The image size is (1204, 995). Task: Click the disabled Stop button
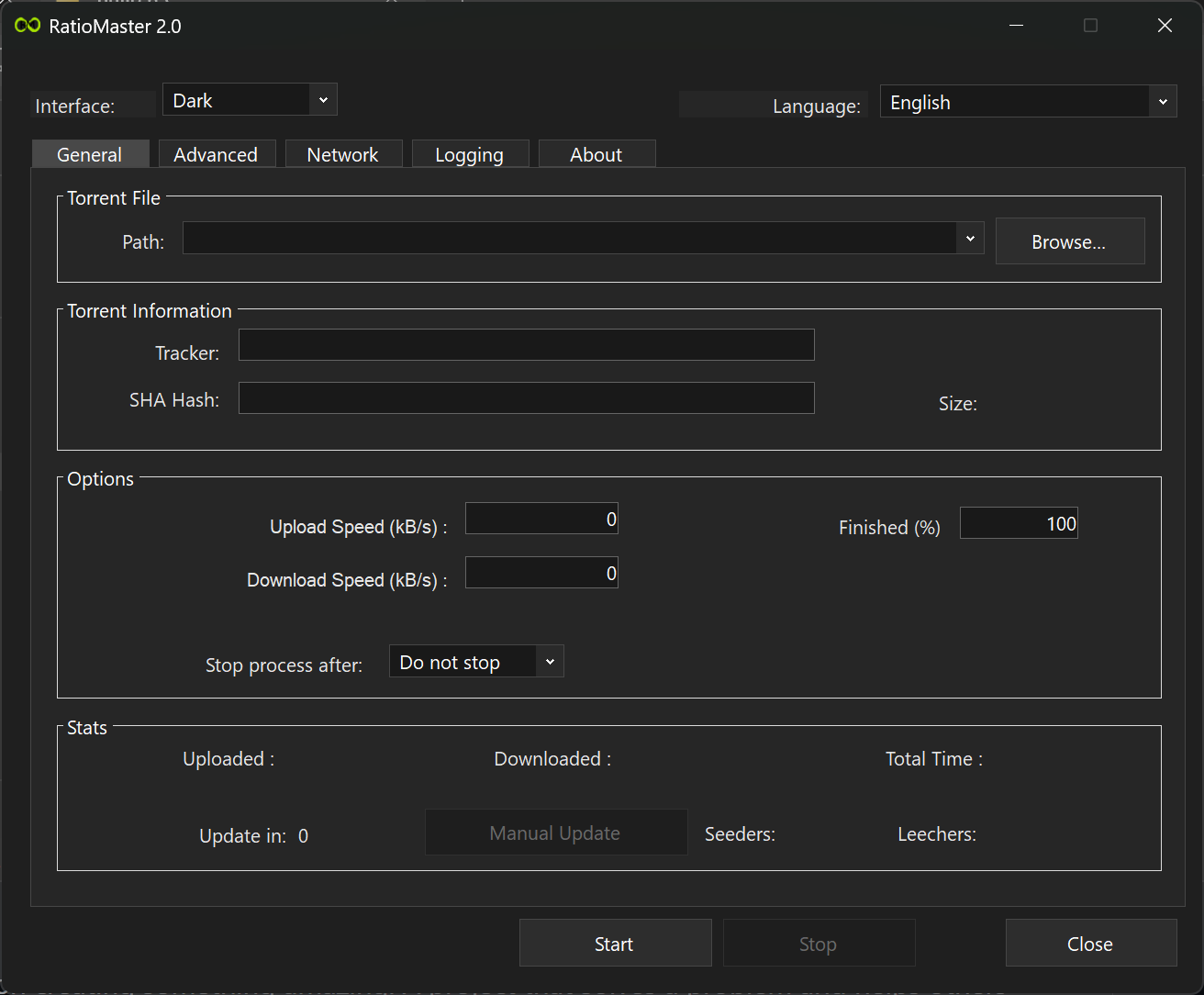click(x=819, y=944)
